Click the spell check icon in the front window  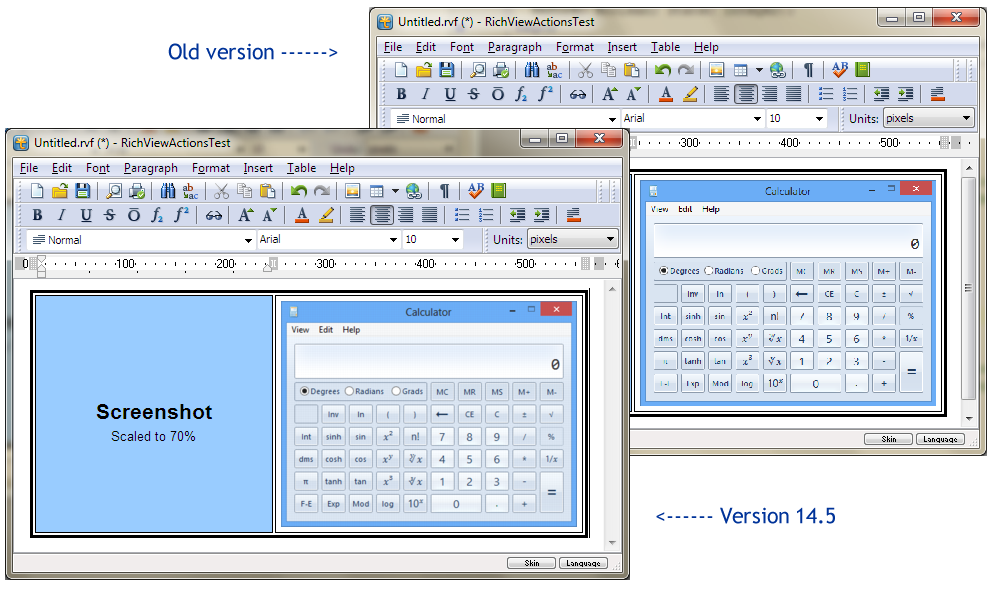click(x=475, y=191)
